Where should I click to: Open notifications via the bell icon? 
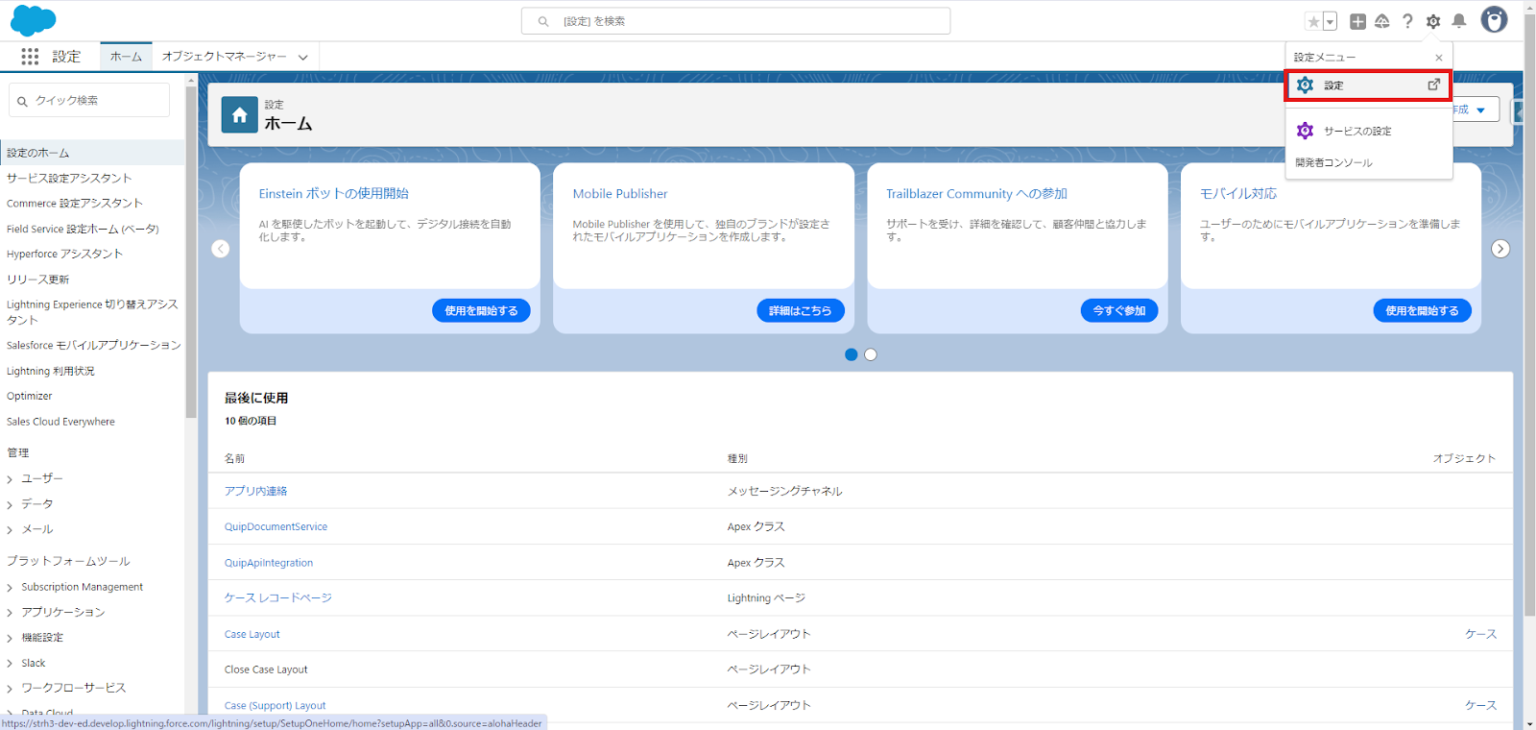tap(1461, 20)
